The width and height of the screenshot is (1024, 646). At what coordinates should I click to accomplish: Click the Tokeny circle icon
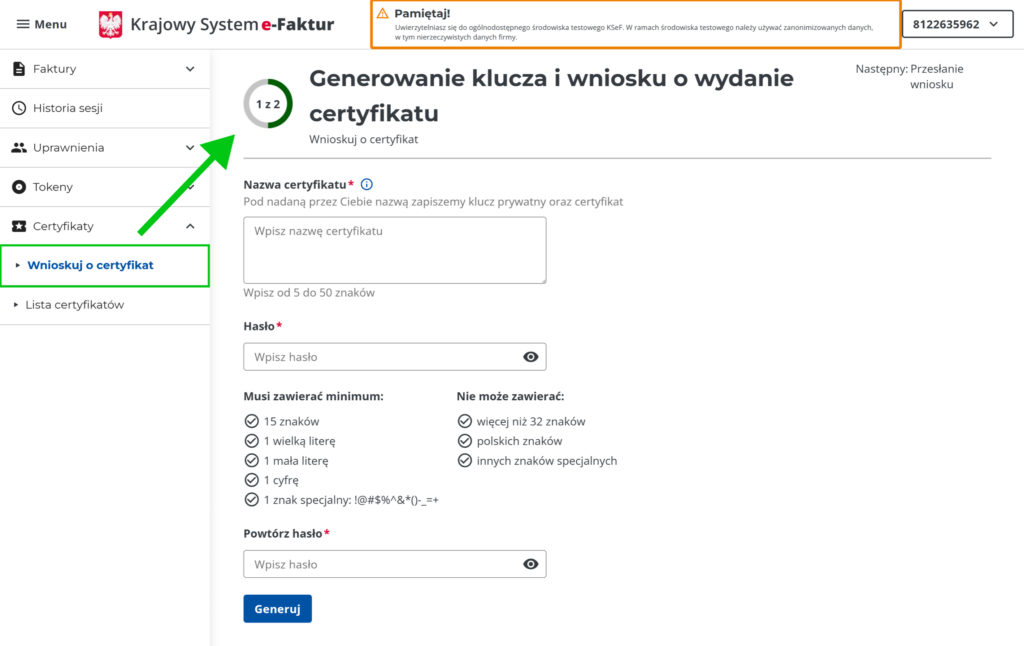point(18,187)
